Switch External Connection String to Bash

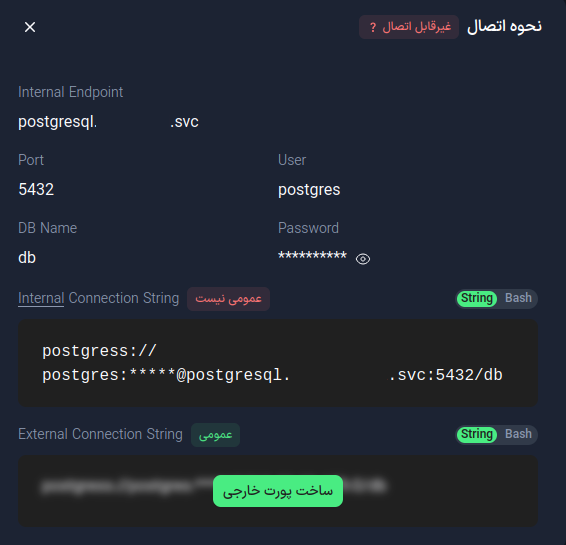click(518, 434)
